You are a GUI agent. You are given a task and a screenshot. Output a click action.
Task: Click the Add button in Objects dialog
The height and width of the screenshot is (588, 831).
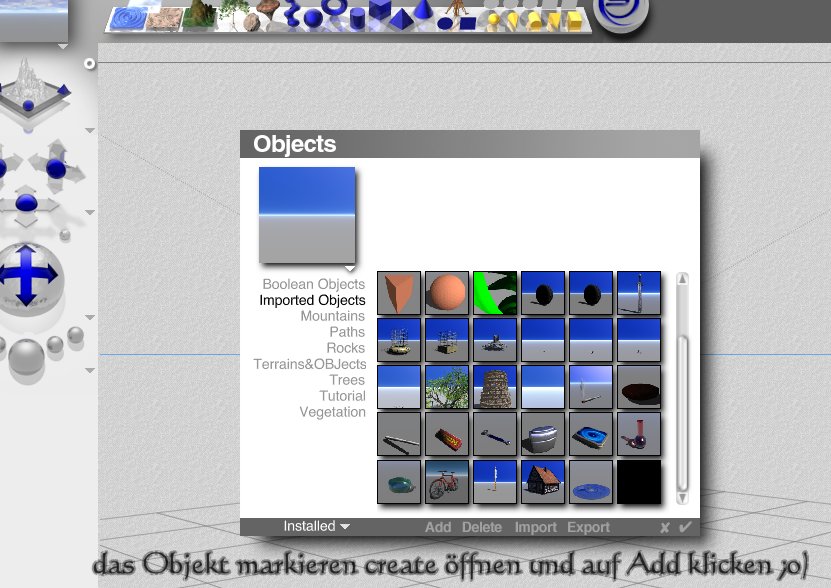438,528
